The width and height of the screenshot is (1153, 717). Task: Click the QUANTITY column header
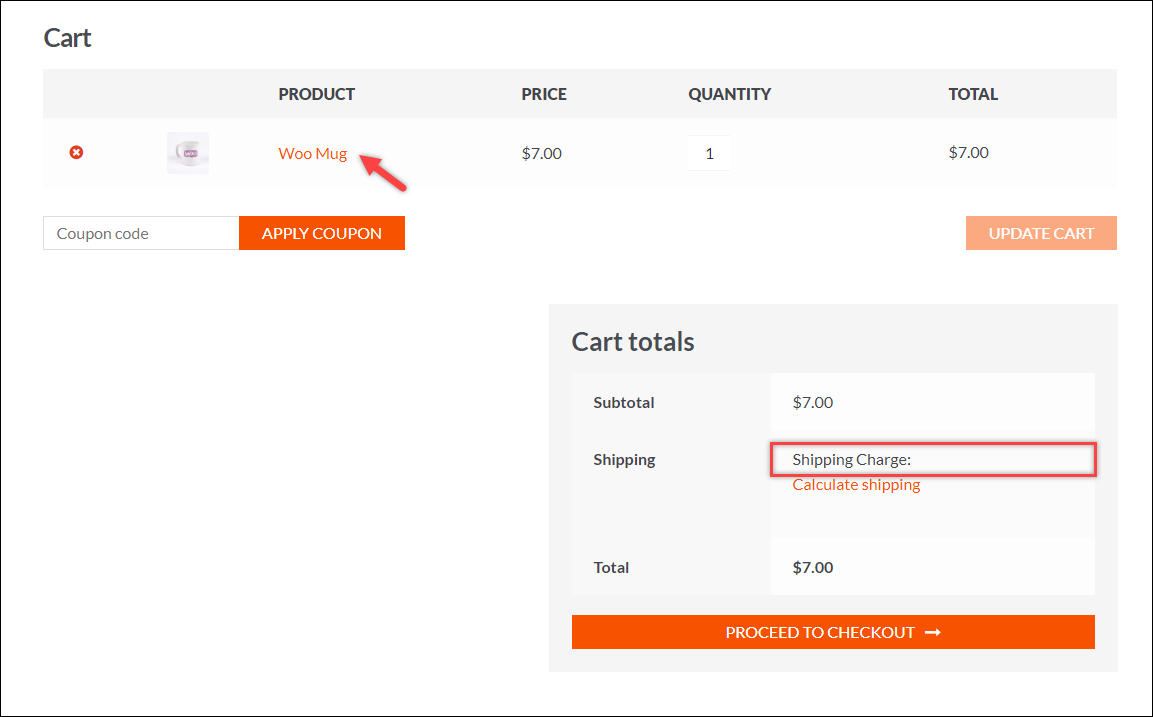pyautogui.click(x=729, y=94)
